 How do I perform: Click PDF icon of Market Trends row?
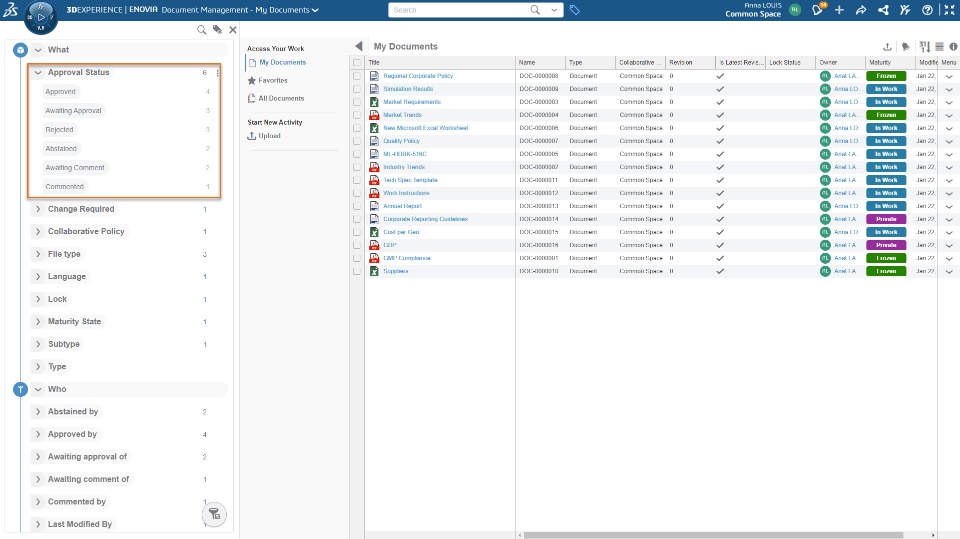(x=374, y=115)
